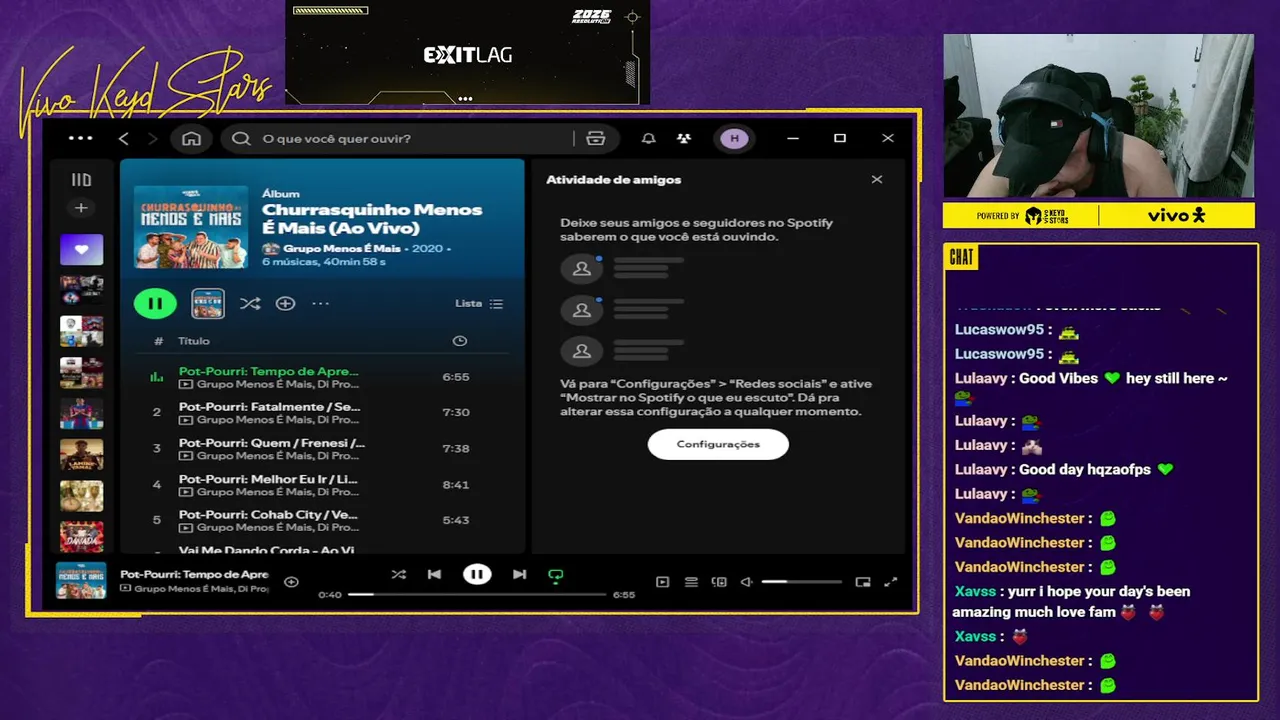
Task: Click the duration clock column header
Action: click(459, 341)
